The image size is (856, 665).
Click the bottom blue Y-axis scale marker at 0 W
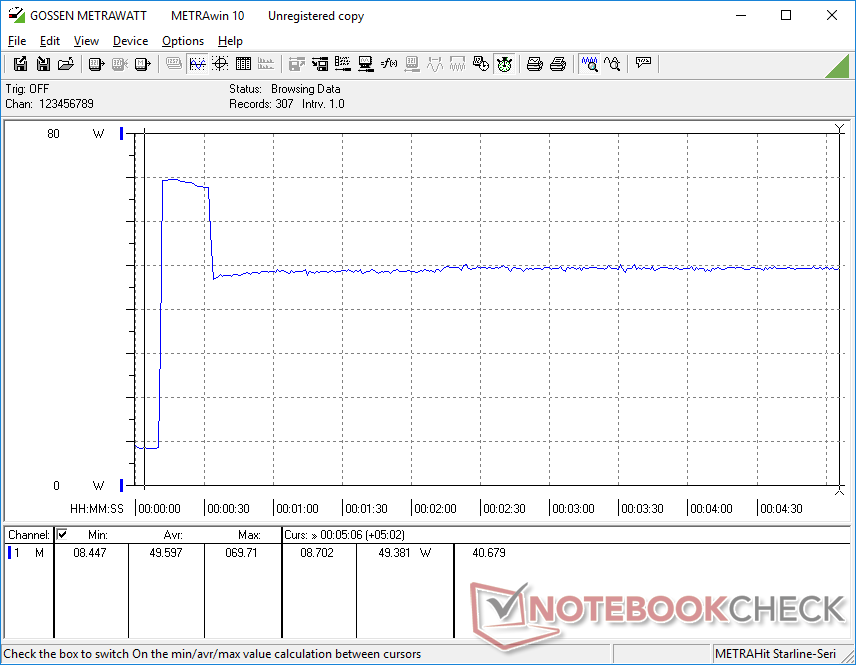122,485
